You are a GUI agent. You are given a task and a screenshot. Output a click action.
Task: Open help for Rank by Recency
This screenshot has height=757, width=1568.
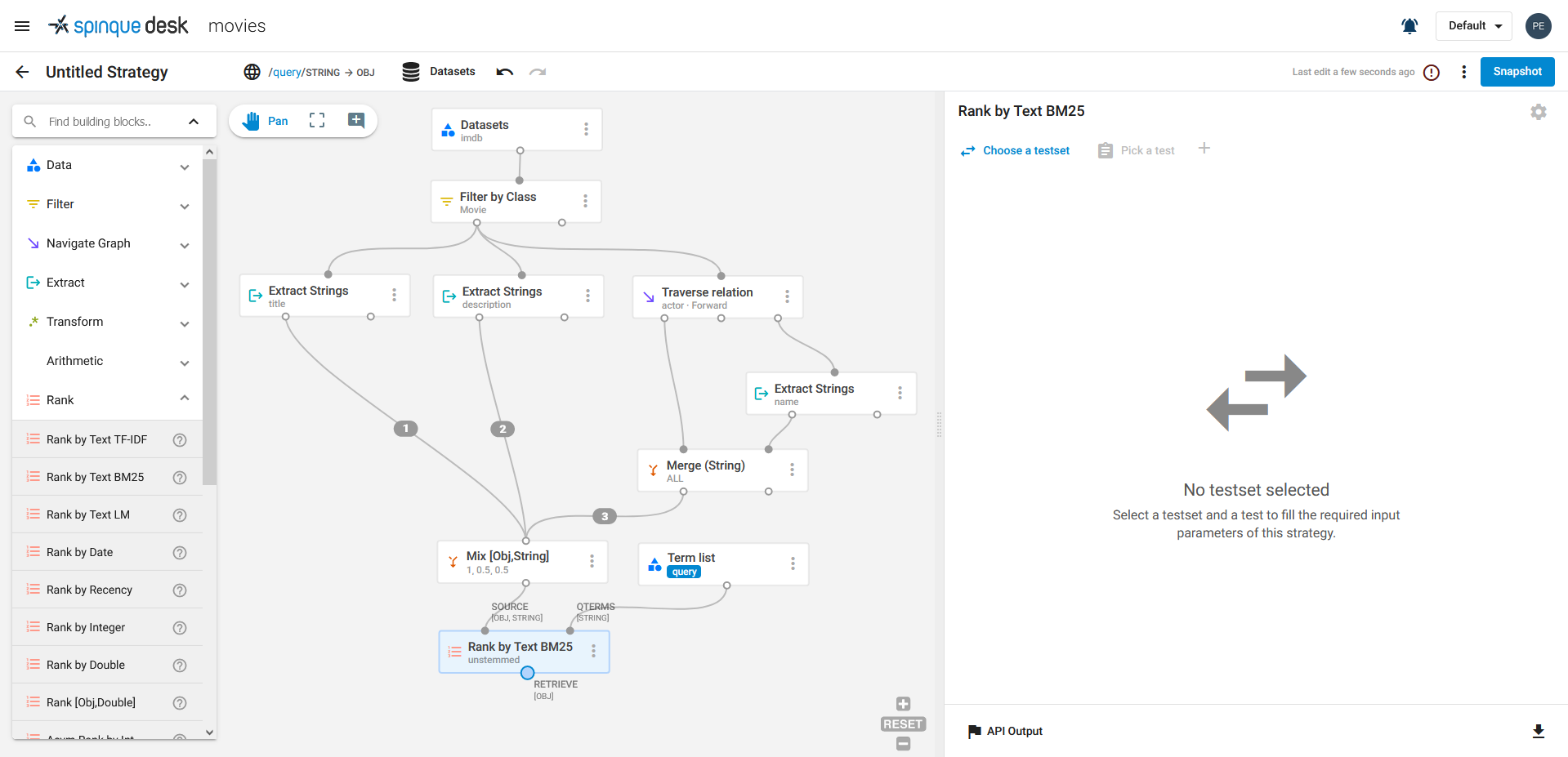pyautogui.click(x=180, y=590)
